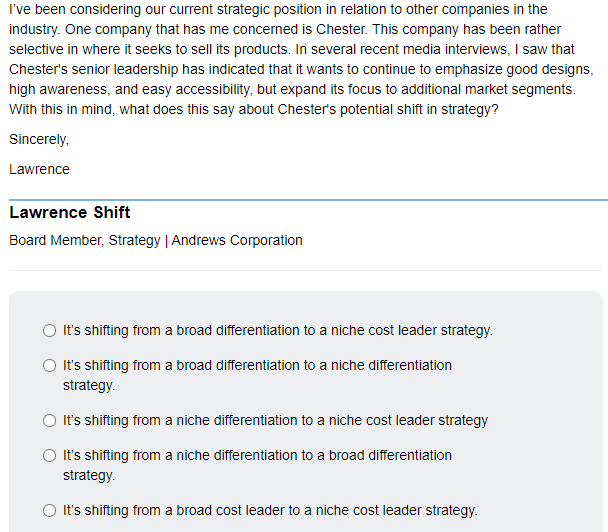Click answer text 'broad differentiation to a niche cost leader'

click(x=277, y=330)
